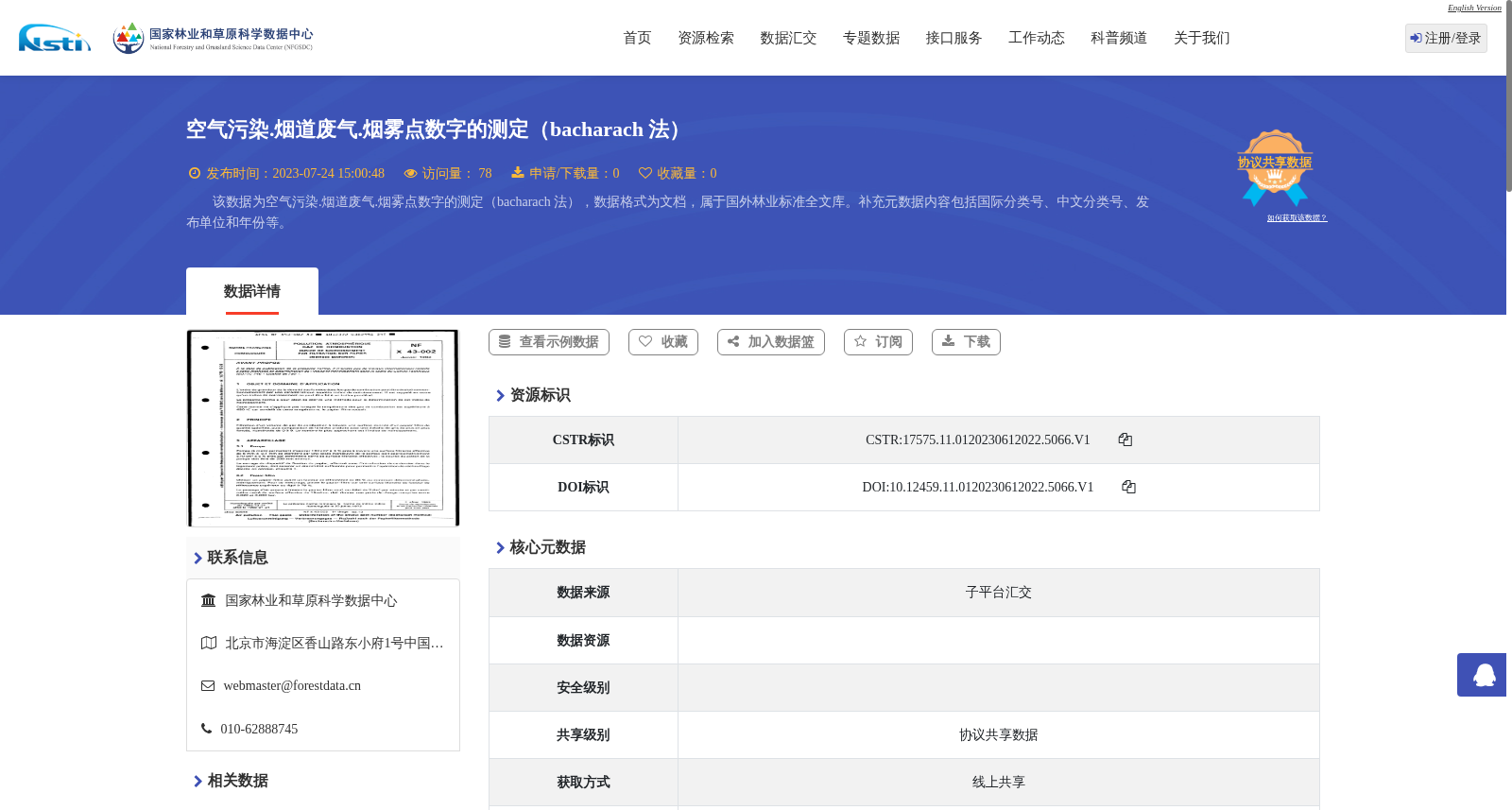The width and height of the screenshot is (1512, 810).
Task: Copy the CSTR identifier with copy icon
Action: (x=1125, y=439)
